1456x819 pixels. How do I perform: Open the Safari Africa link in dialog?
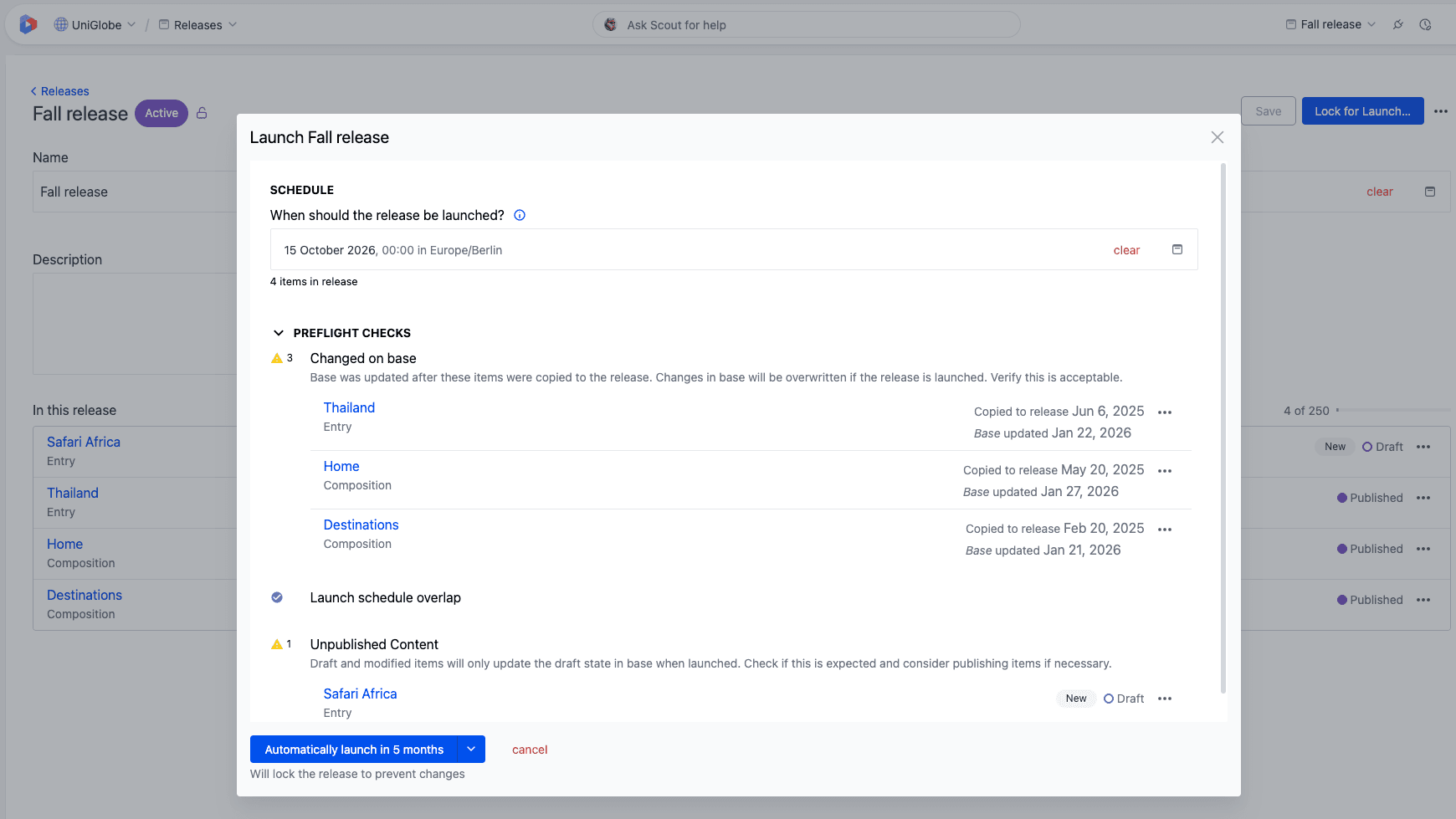click(360, 694)
